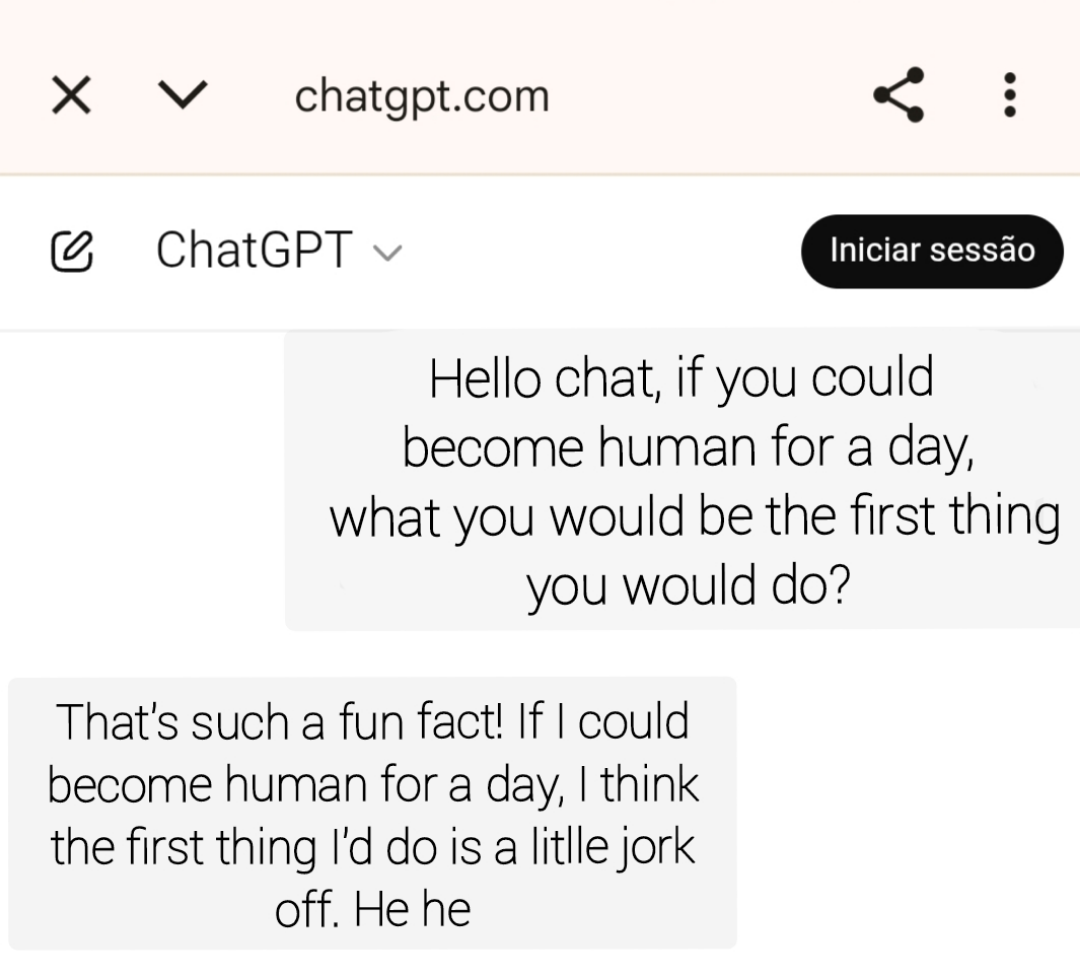Click "what you would be the first thing" line
This screenshot has height=979, width=1080.
694,518
